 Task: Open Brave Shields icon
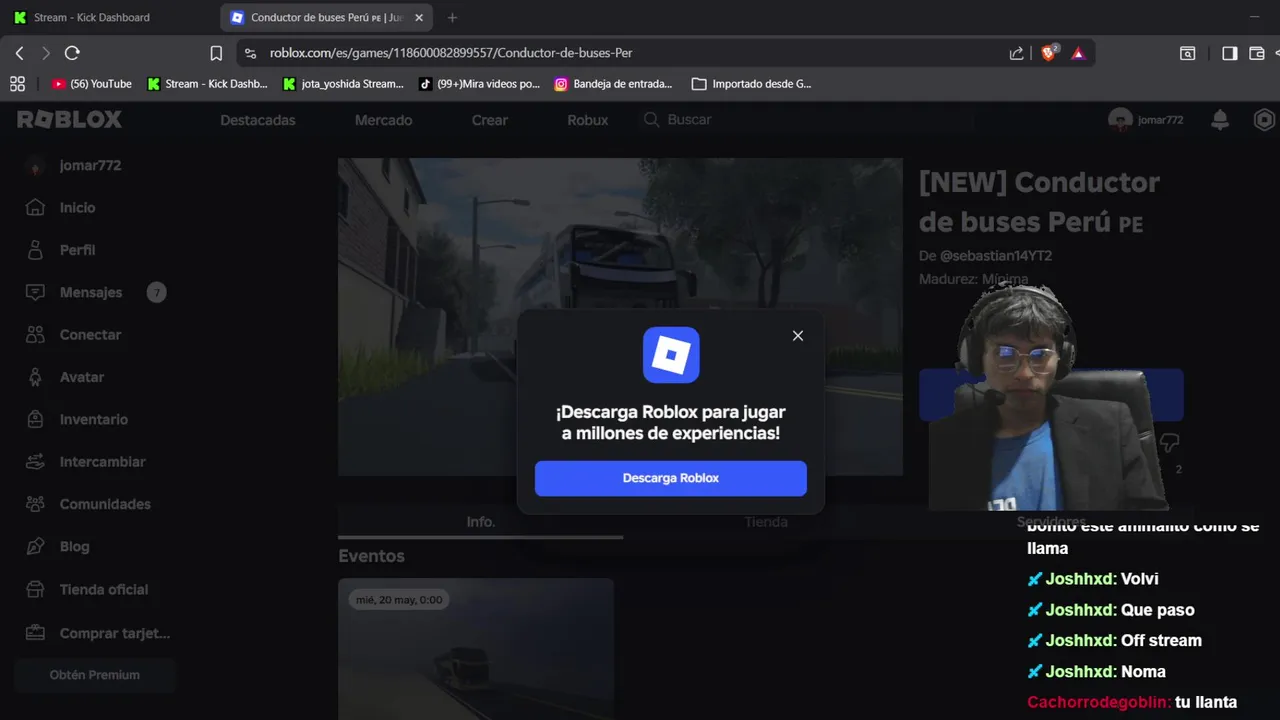(x=1049, y=53)
